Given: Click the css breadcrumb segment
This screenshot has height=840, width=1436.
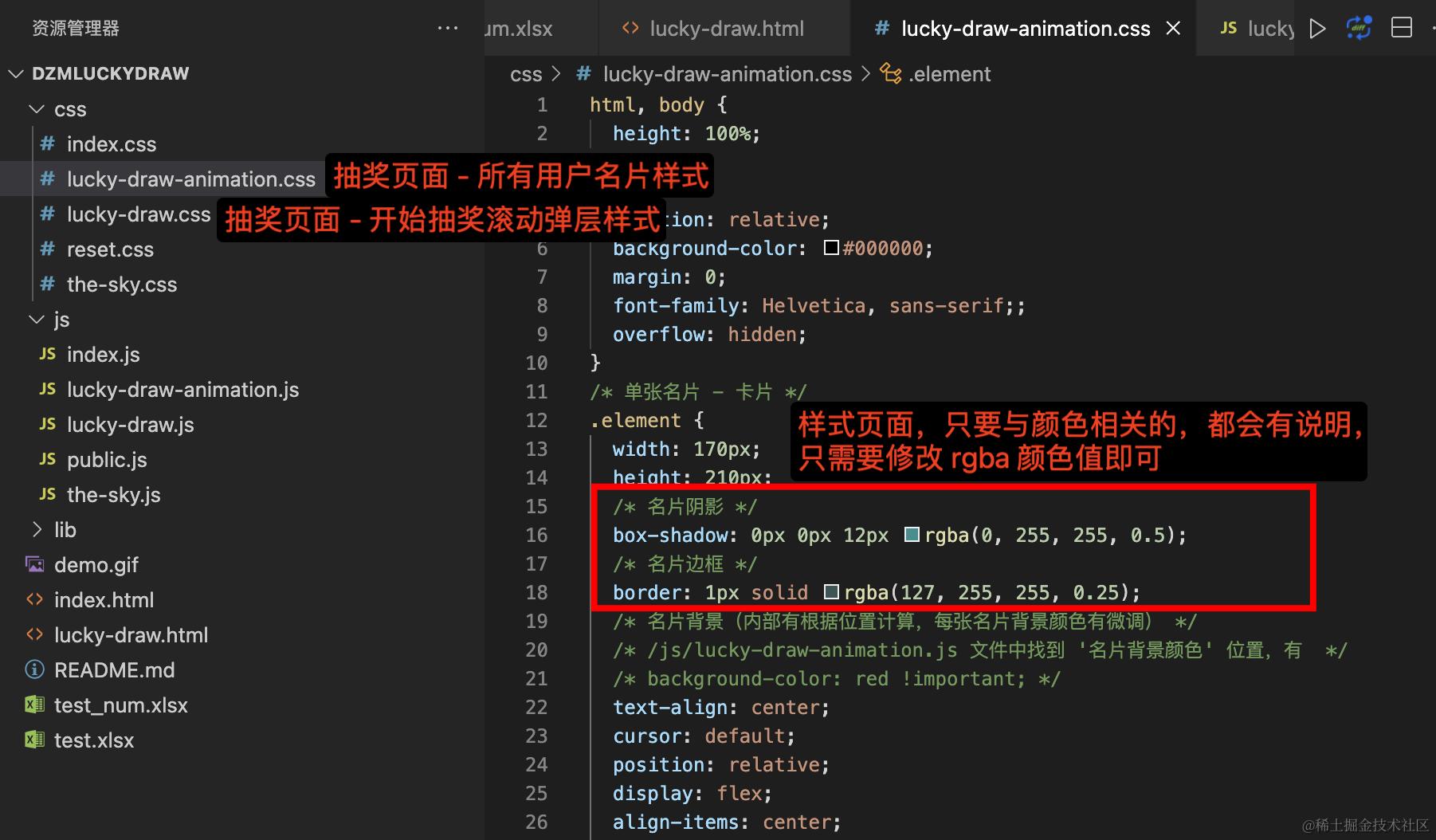Looking at the screenshot, I should [526, 74].
